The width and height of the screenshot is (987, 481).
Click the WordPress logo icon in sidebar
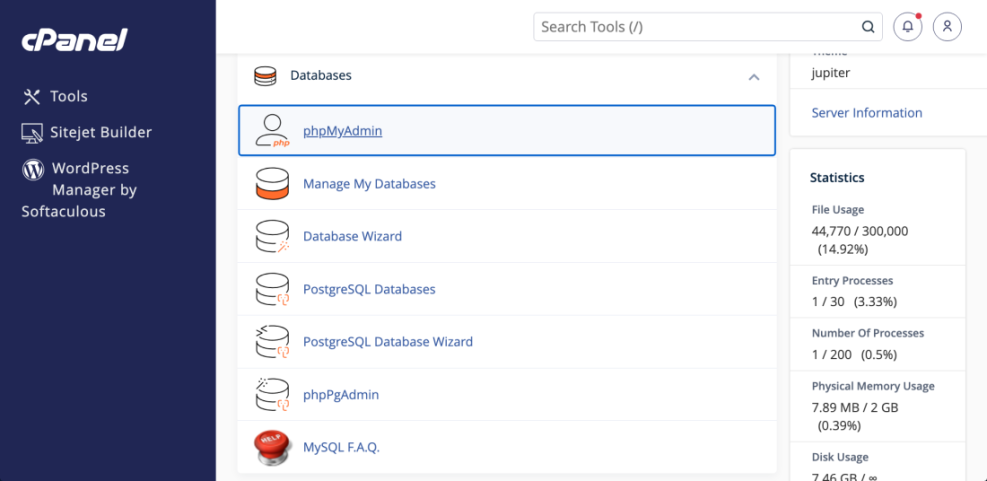click(x=33, y=169)
